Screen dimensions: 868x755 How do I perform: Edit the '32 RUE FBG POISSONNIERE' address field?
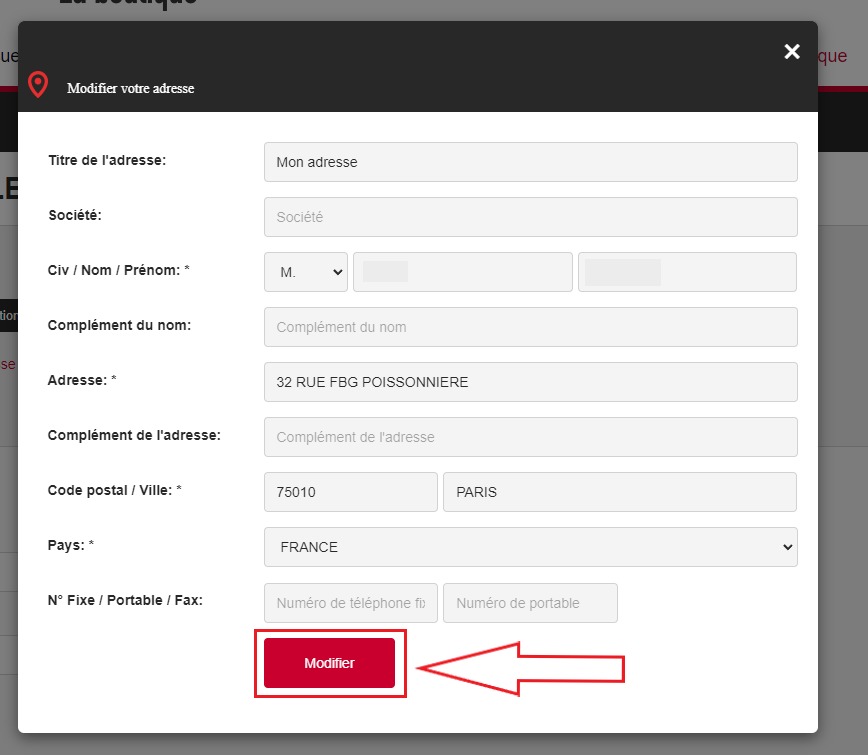pos(530,382)
